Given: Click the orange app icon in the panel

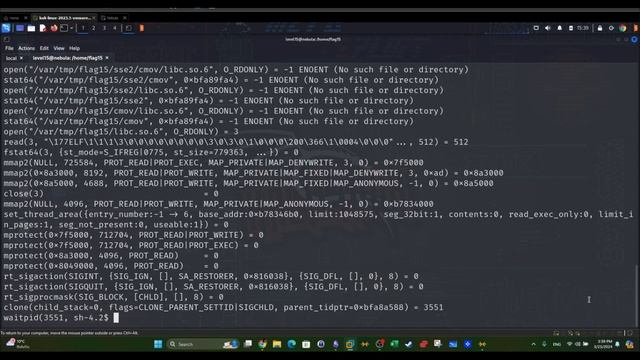Looking at the screenshot, I should [x=142, y=28].
